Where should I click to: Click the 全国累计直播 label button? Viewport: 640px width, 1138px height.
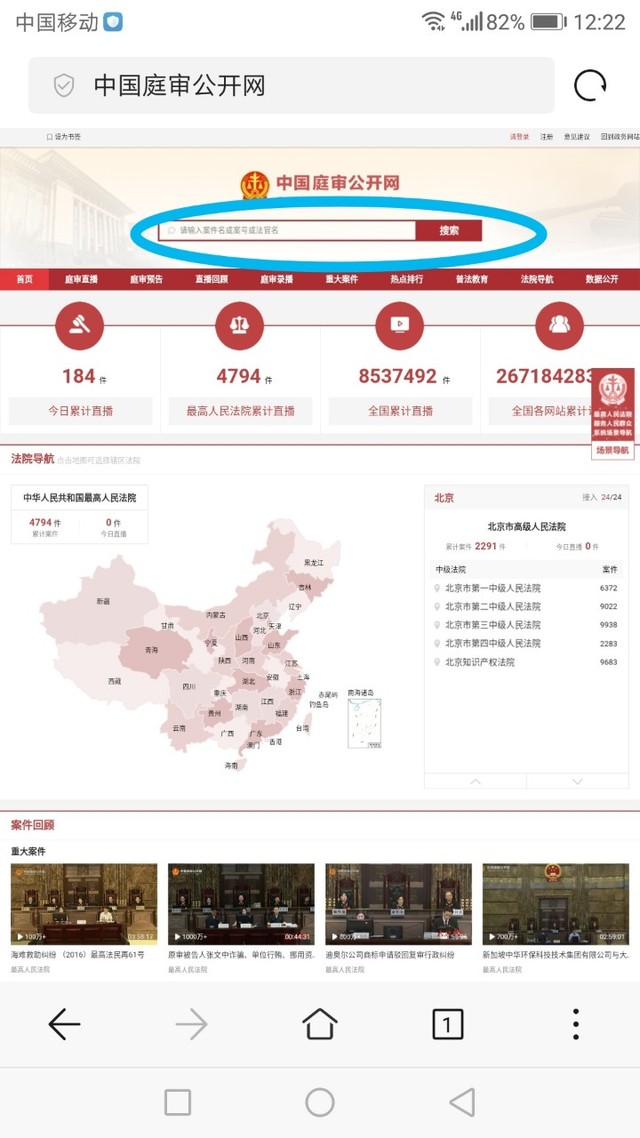pos(400,411)
